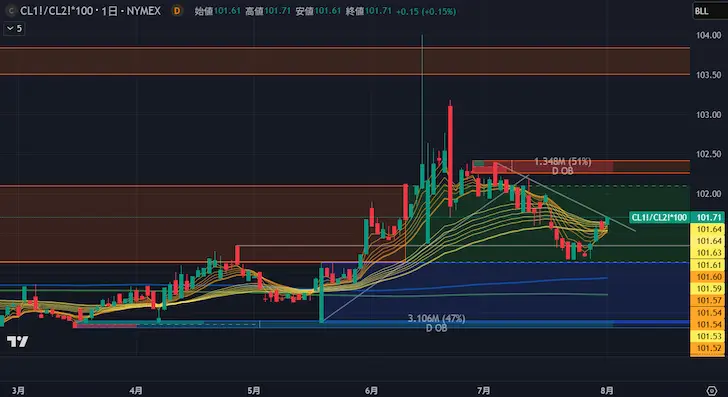
Task: Click the 1.348M (51%) order block label
Action: 563,162
